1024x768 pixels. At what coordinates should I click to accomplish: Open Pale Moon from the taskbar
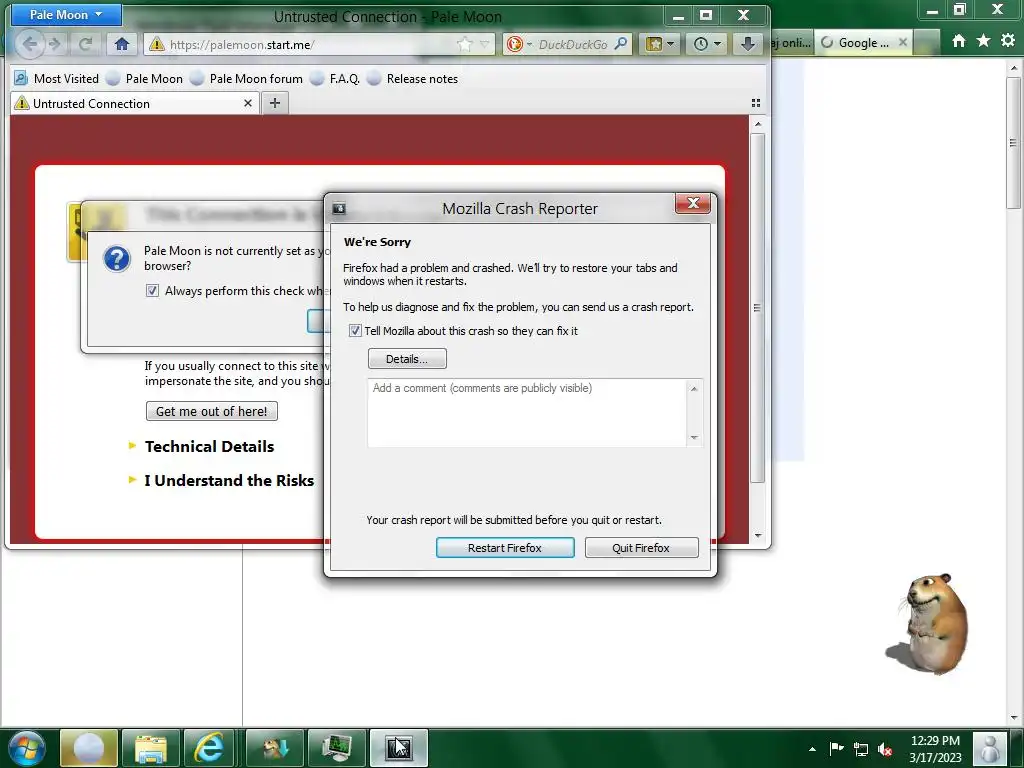coord(89,748)
